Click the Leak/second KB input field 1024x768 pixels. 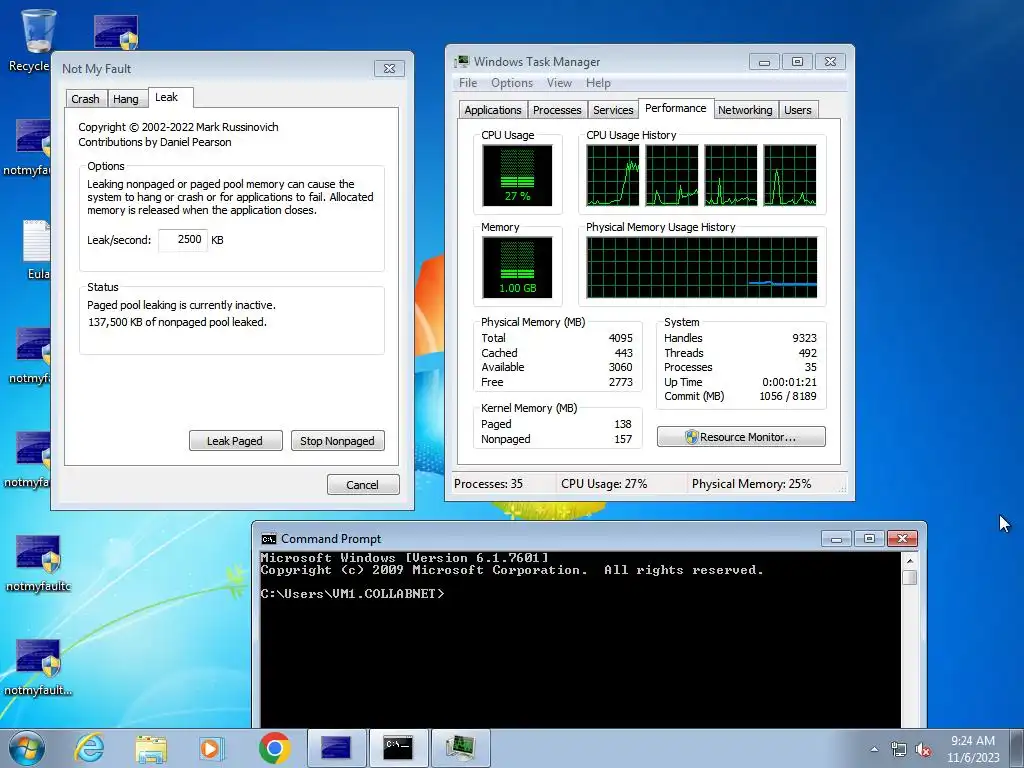tap(183, 240)
